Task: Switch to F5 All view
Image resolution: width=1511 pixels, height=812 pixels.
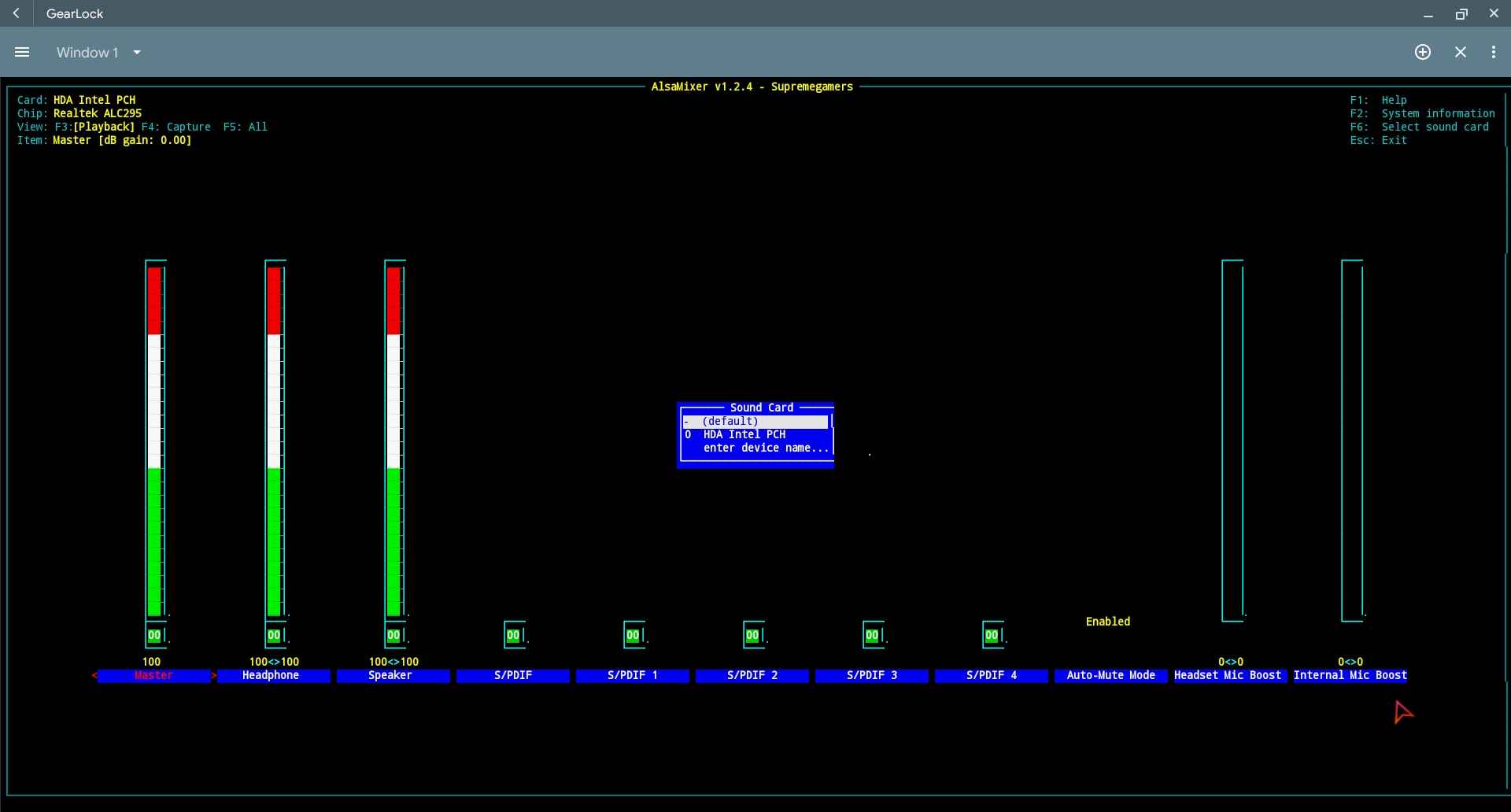Action: pos(245,127)
